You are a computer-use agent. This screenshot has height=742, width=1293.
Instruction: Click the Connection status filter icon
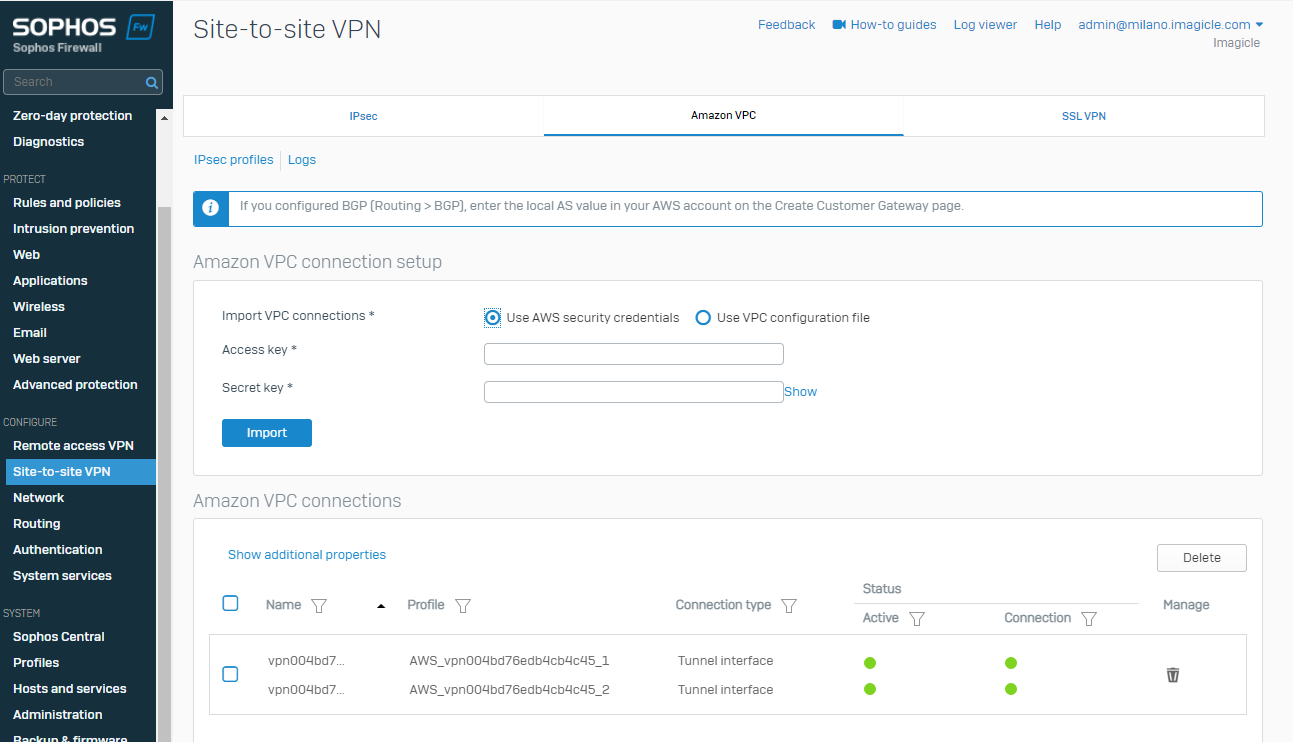point(1089,619)
